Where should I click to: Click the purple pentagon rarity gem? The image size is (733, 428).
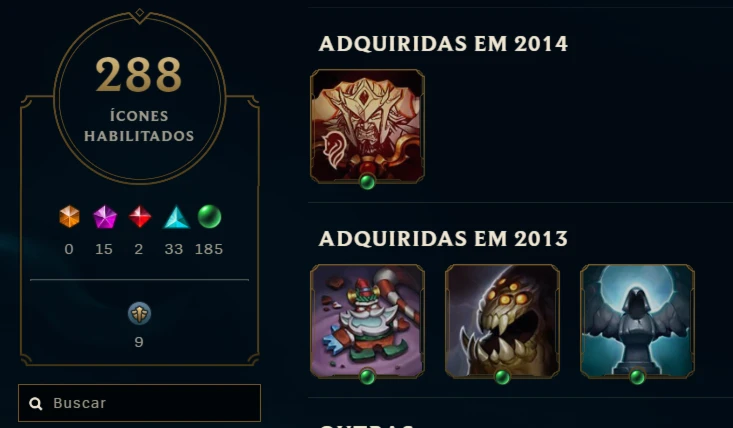click(105, 217)
